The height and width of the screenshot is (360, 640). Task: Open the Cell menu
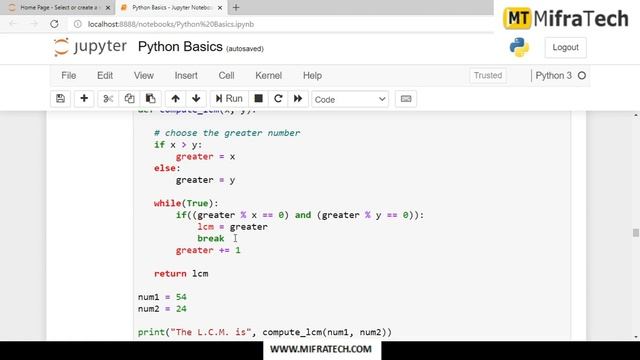click(x=226, y=76)
